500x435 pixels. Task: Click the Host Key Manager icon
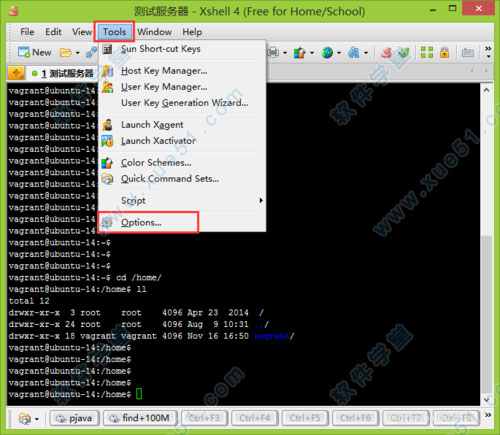tap(107, 71)
